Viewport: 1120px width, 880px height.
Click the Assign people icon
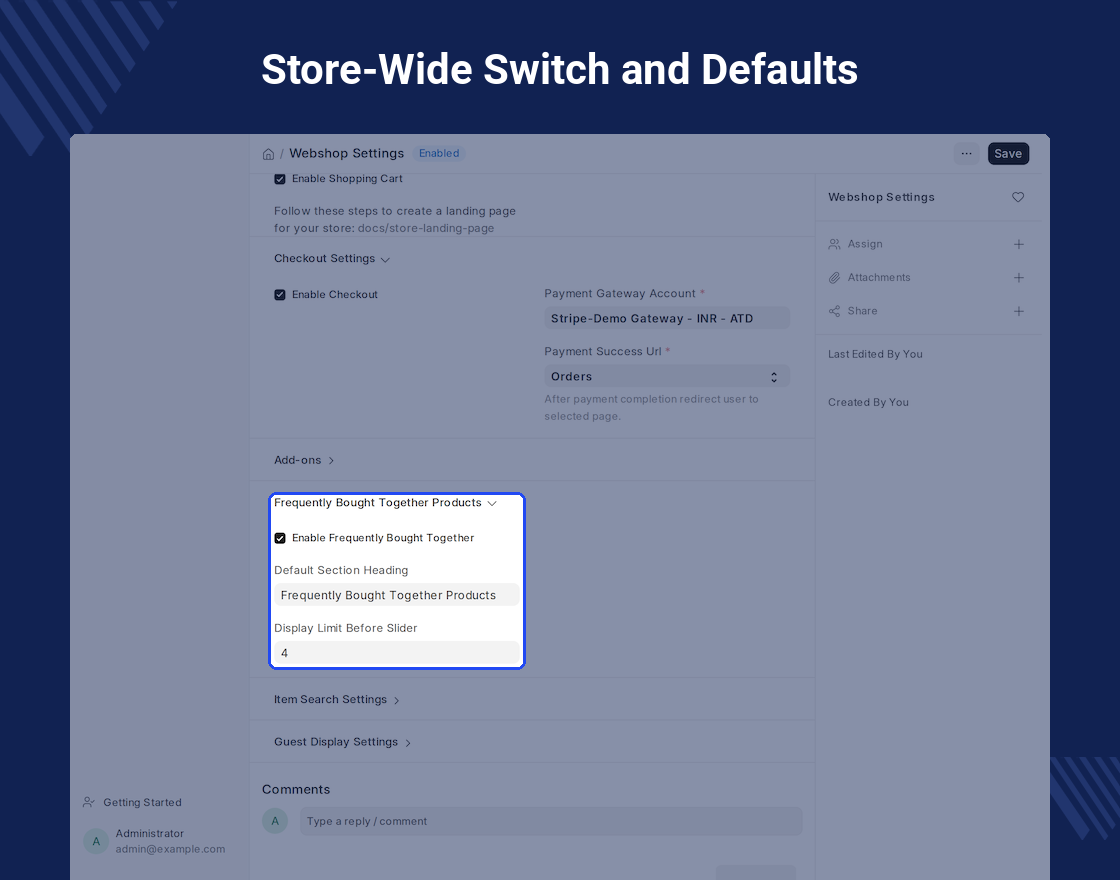click(834, 244)
